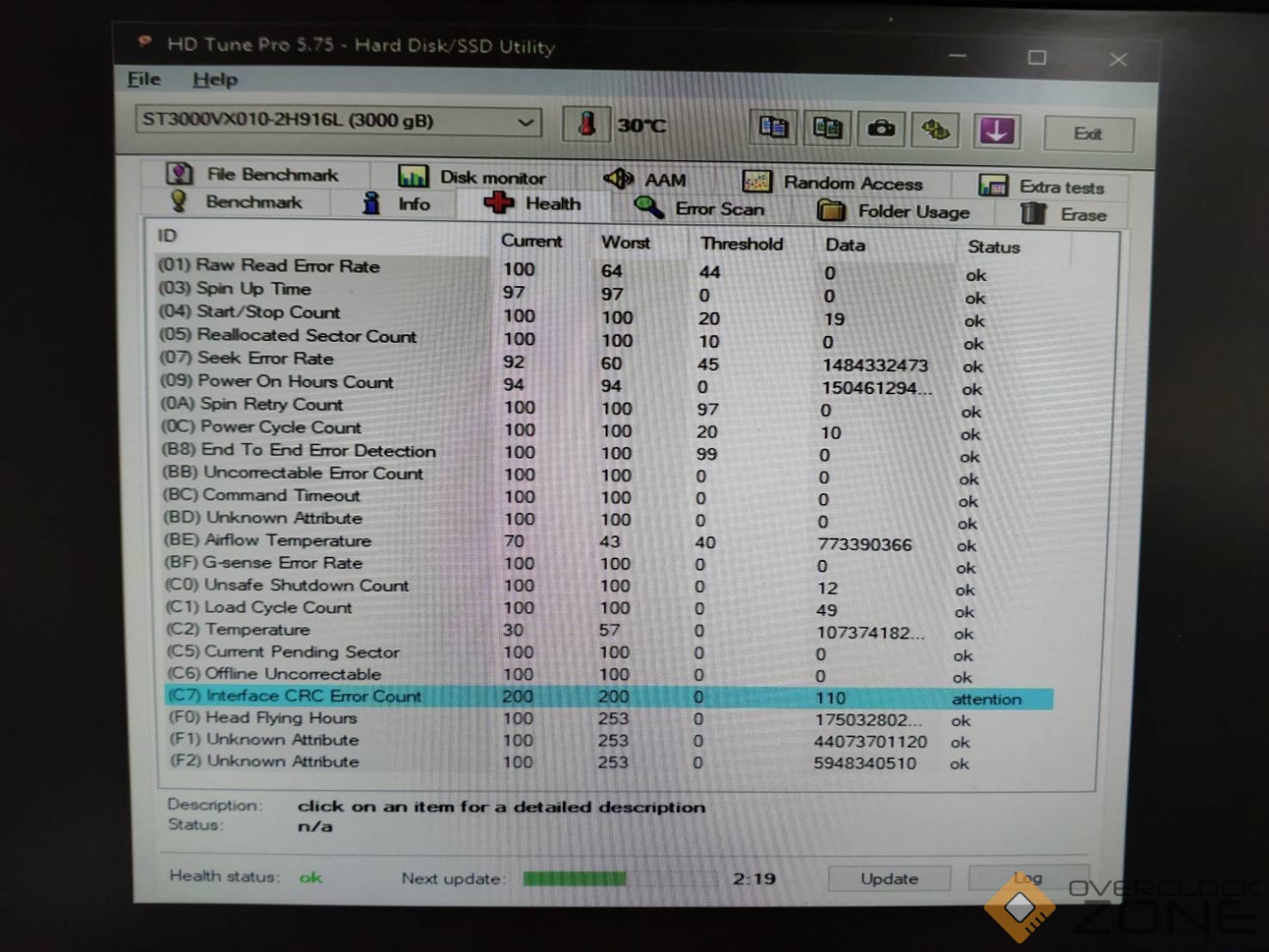This screenshot has height=952, width=1269.
Task: Select the Benchmark tab
Action: coord(236,202)
